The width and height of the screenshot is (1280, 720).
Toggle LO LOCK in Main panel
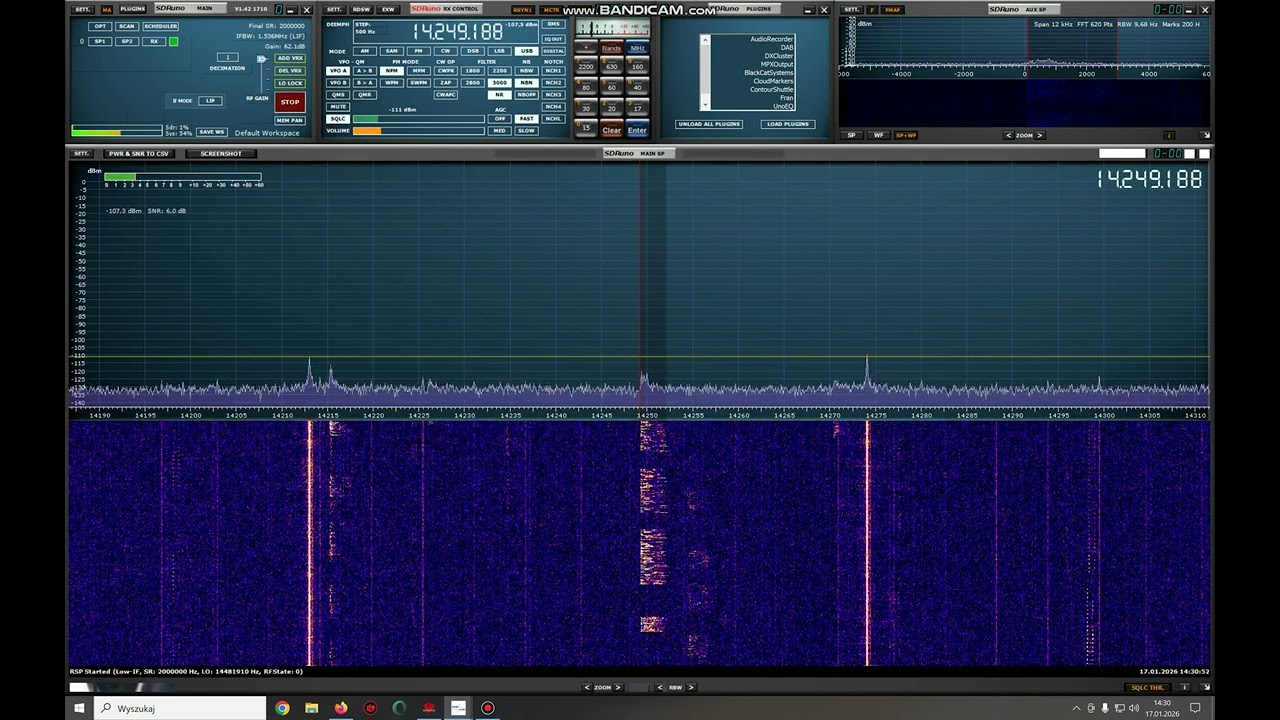[290, 83]
